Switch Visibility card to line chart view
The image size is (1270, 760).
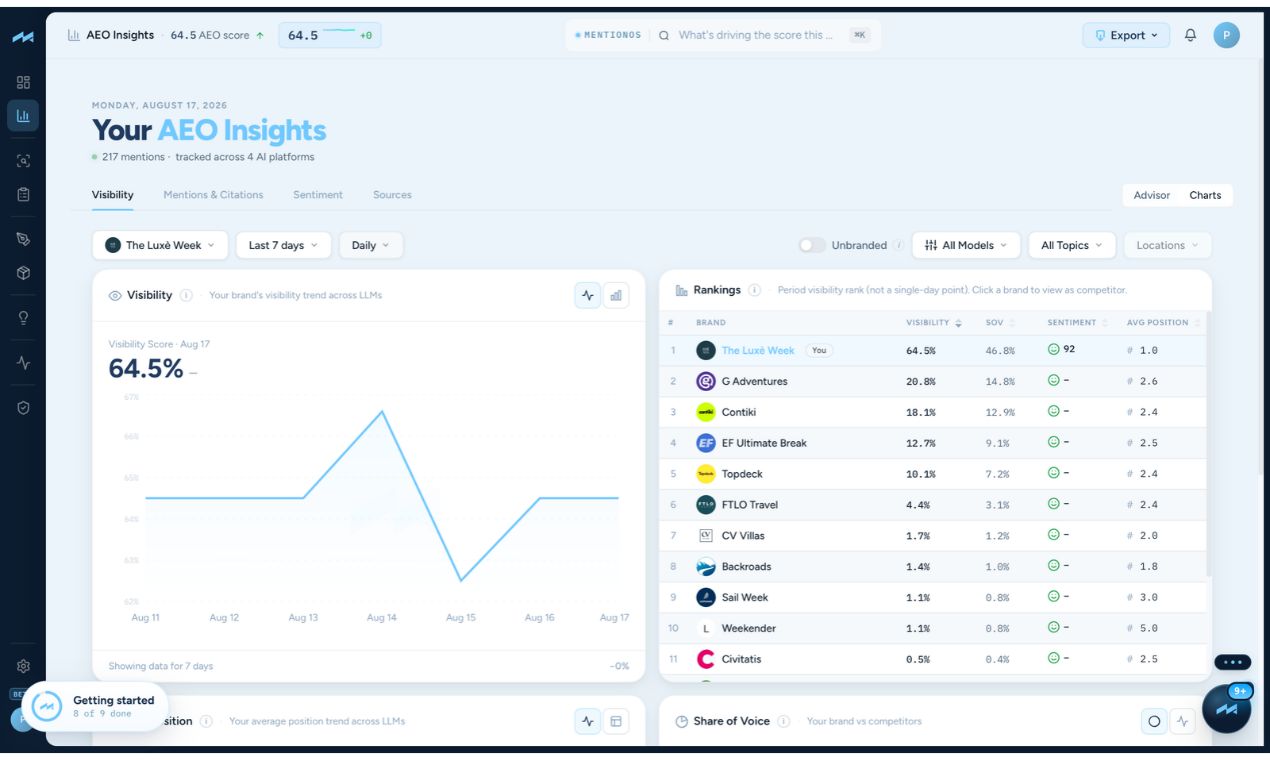pyautogui.click(x=588, y=295)
